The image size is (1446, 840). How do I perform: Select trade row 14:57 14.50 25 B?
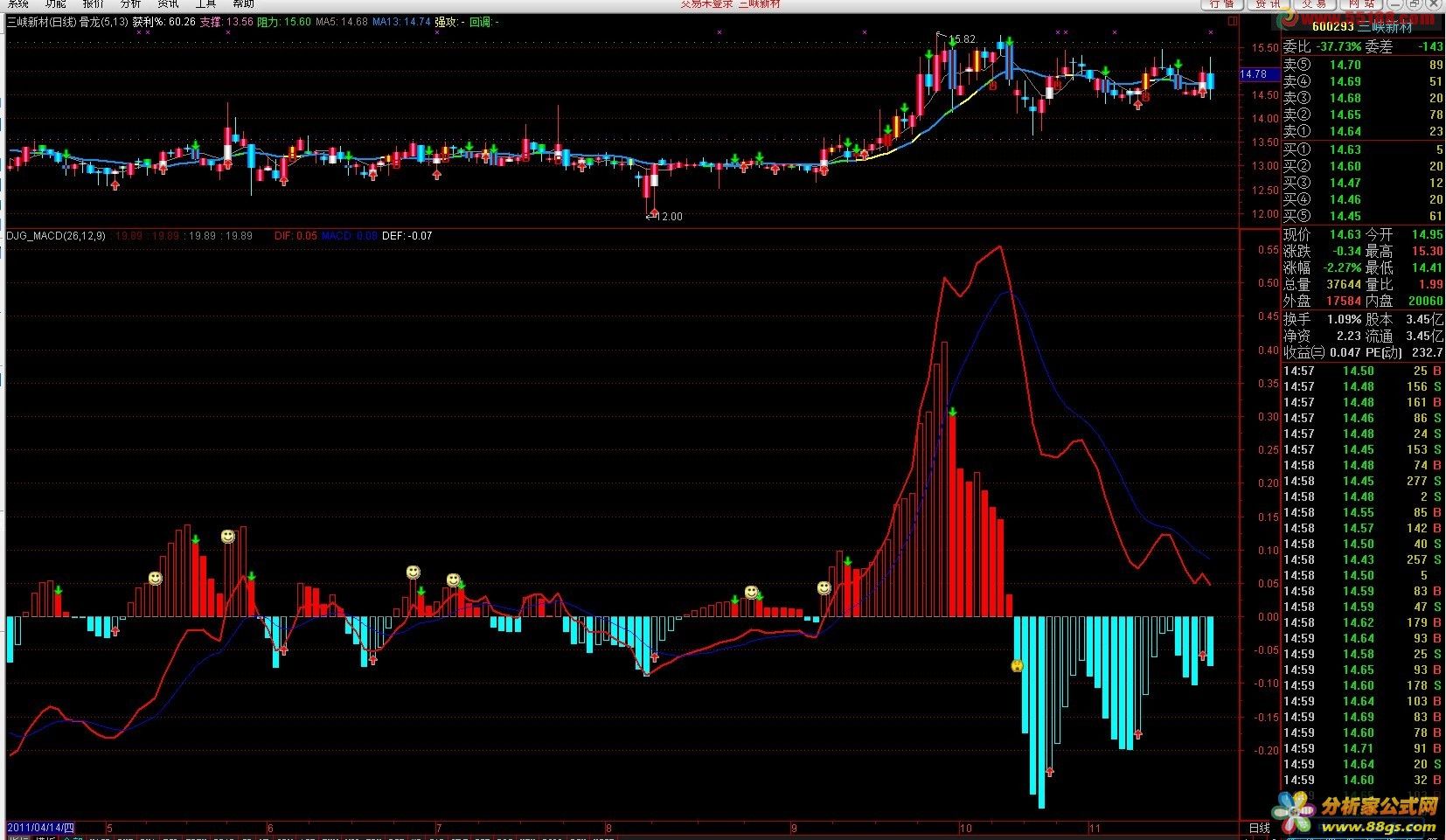(x=1363, y=371)
